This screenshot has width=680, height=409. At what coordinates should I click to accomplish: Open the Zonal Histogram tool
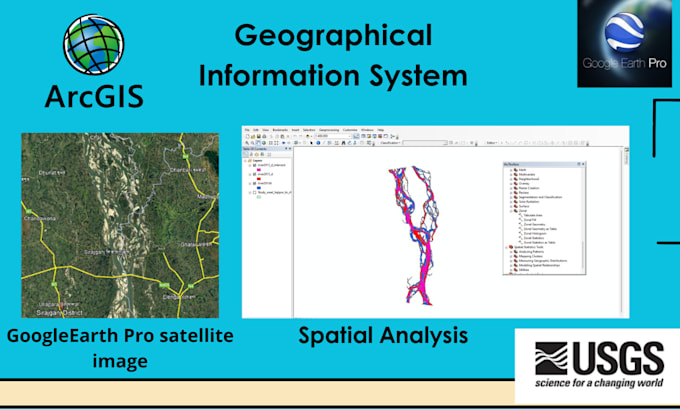click(535, 233)
